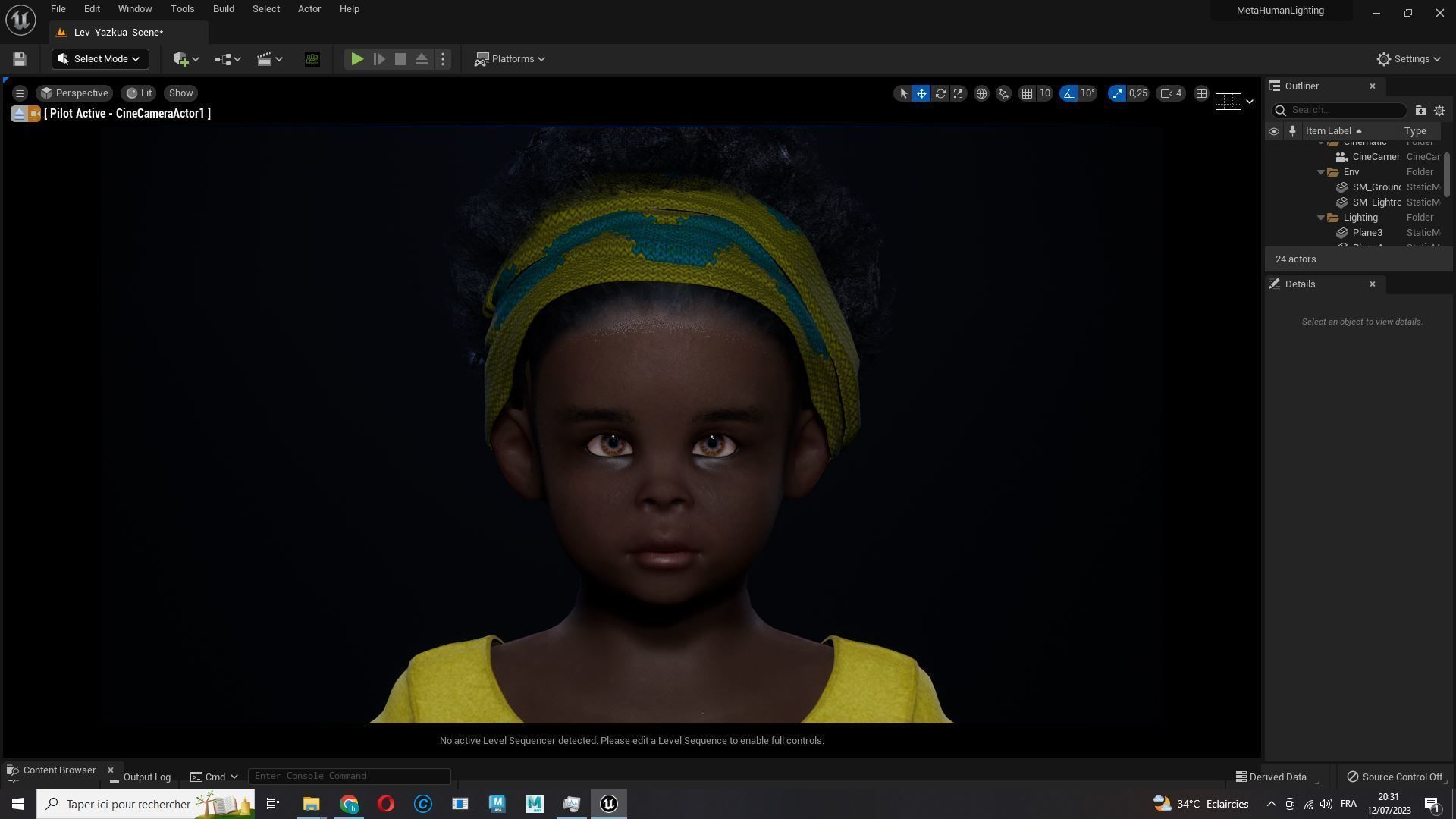Open the Select Mode dropdown

click(99, 59)
